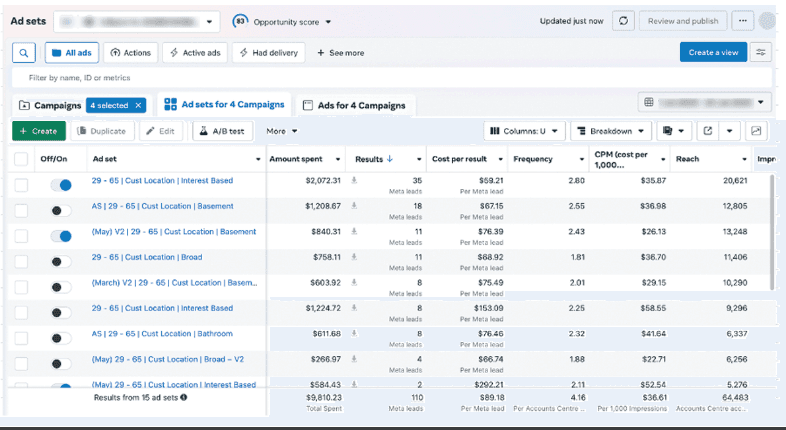Open export options dropdown arrow
The image size is (786, 430).
[729, 131]
